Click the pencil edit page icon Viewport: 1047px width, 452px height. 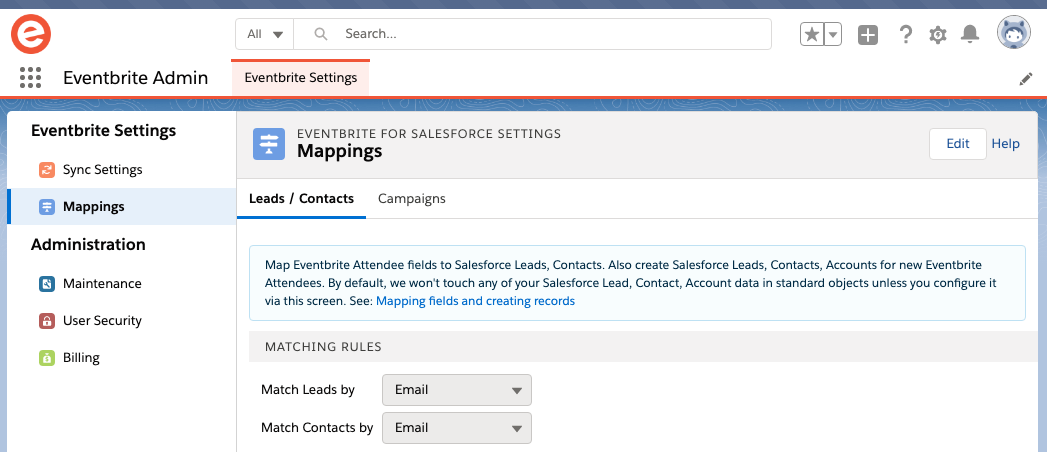[1026, 79]
